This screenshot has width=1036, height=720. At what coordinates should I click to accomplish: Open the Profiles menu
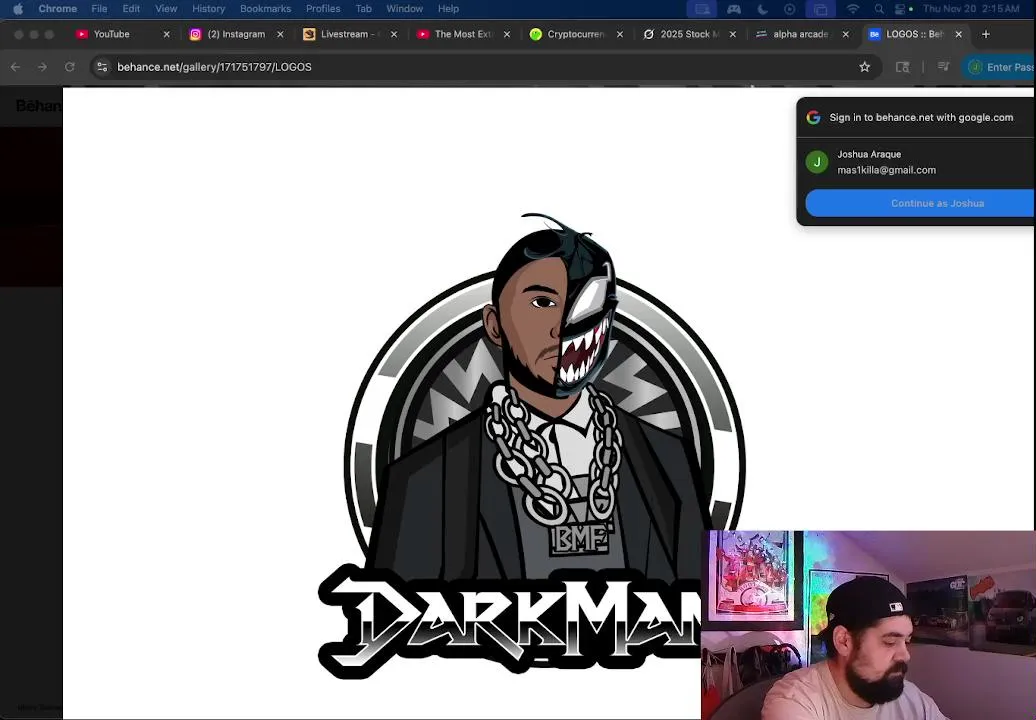click(323, 9)
